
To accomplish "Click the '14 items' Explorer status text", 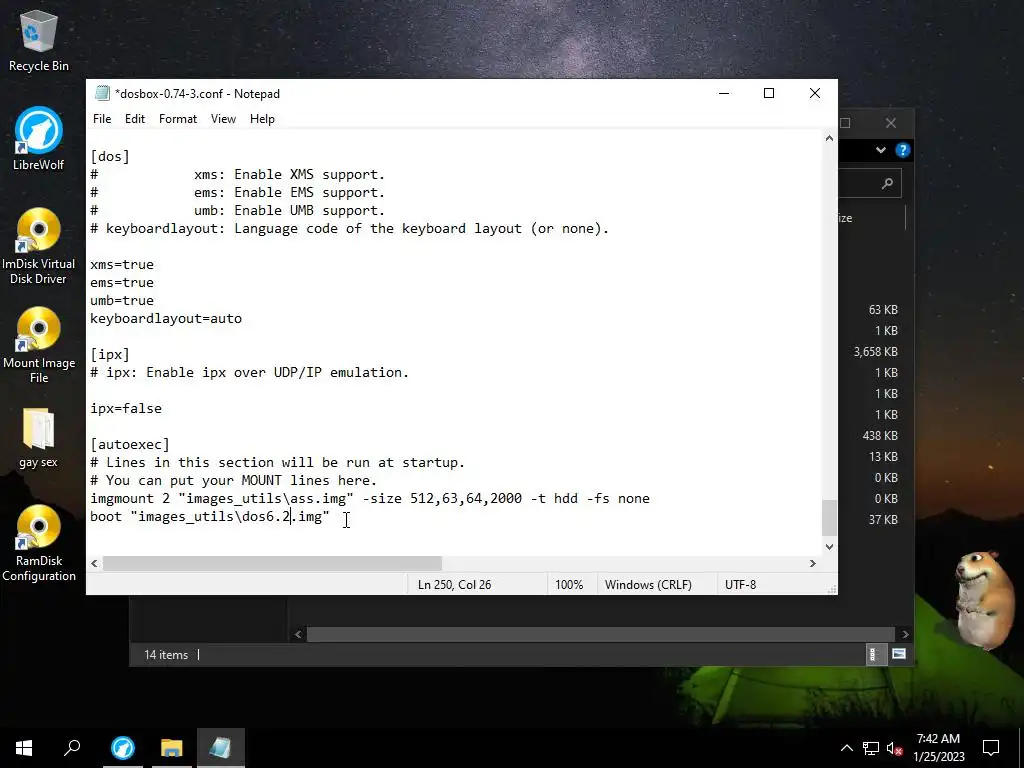I will click(x=166, y=654).
